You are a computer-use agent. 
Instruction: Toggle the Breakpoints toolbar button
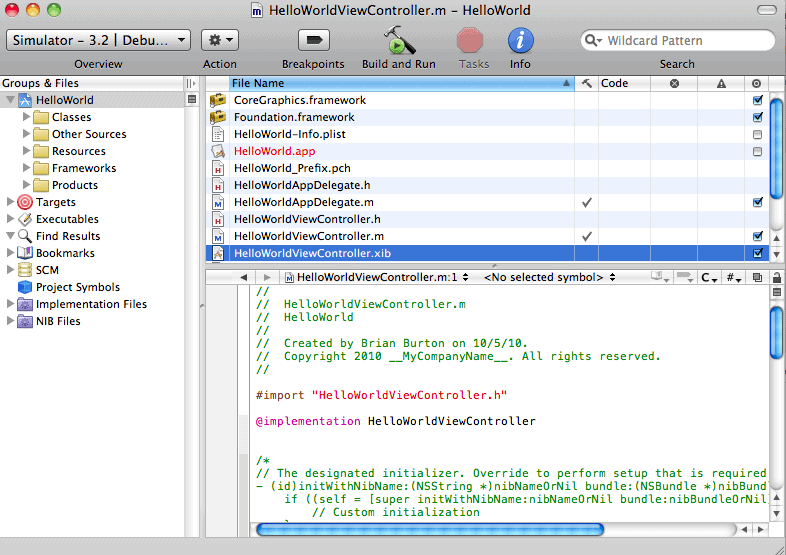pos(314,40)
